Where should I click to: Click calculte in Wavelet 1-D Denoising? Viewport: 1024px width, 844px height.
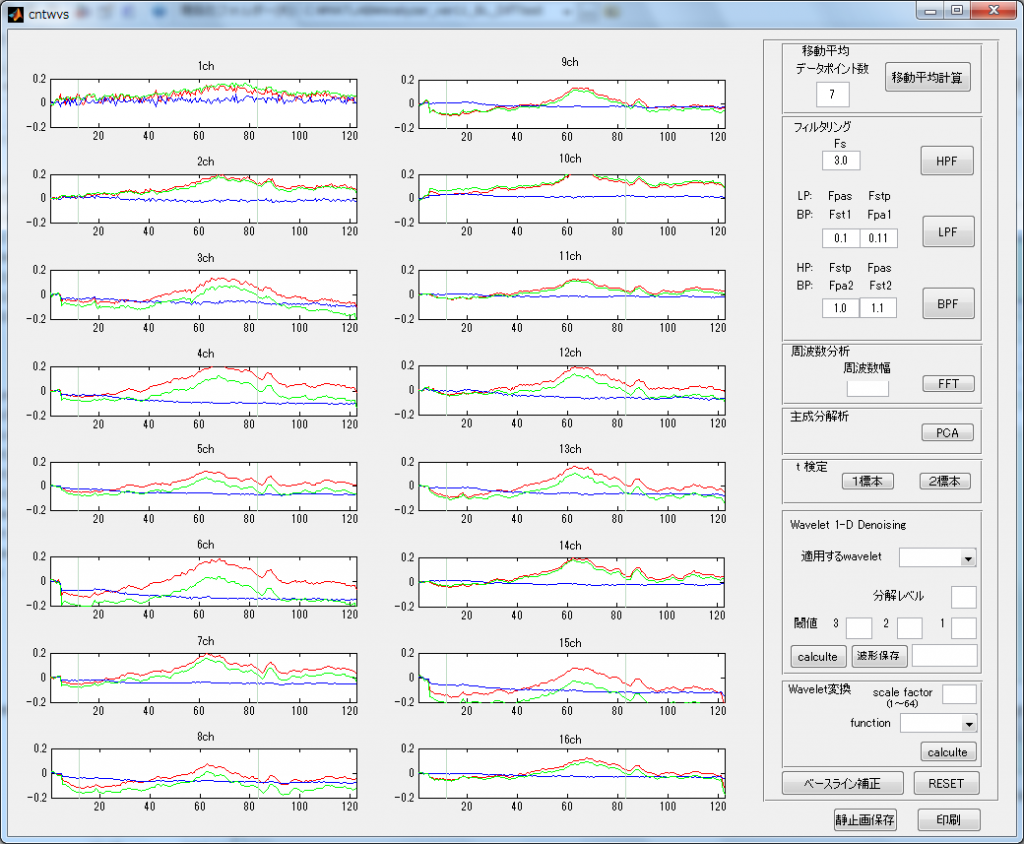pos(817,656)
